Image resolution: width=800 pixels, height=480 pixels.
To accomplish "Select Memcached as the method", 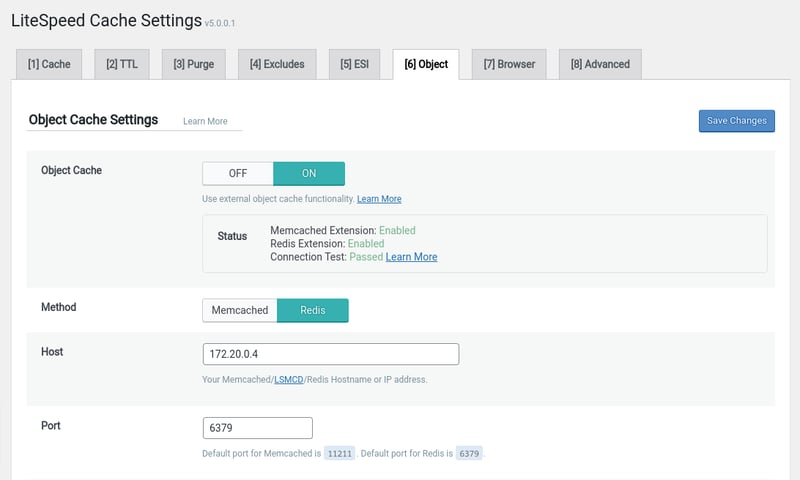I will pyautogui.click(x=240, y=310).
